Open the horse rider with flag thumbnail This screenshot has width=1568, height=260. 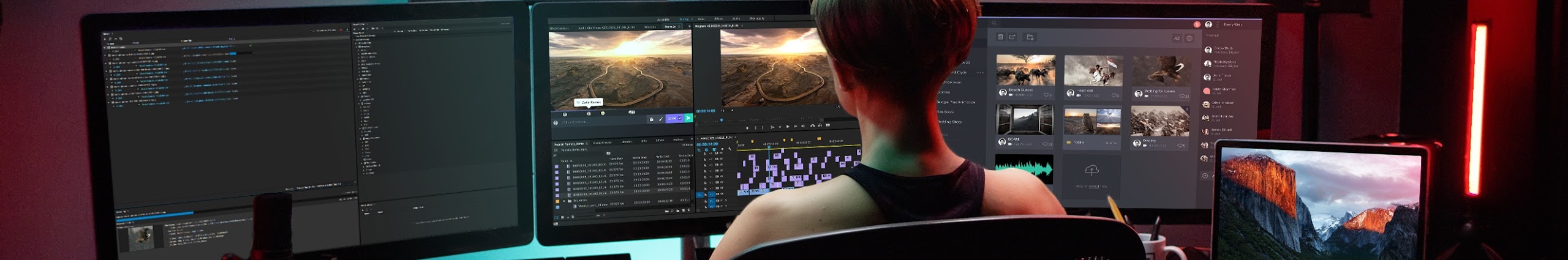pyautogui.click(x=1093, y=70)
